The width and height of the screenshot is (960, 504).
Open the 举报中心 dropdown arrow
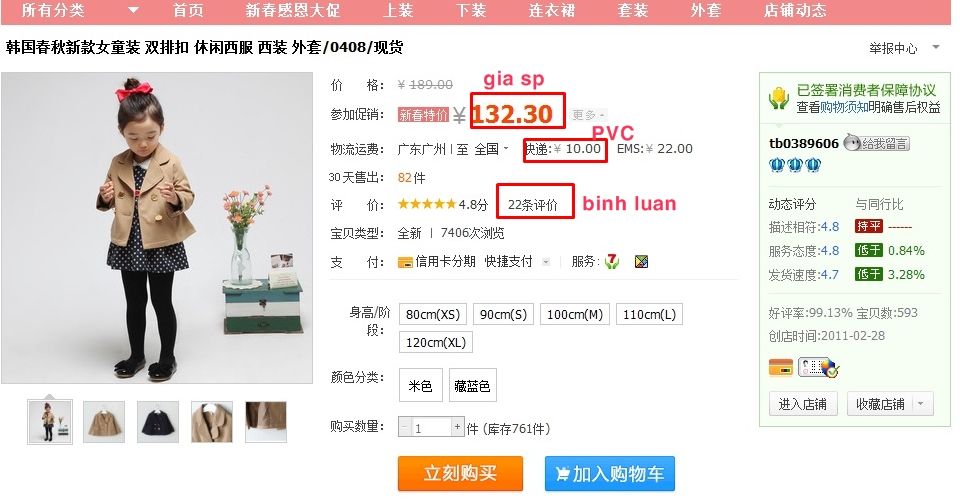[x=936, y=47]
